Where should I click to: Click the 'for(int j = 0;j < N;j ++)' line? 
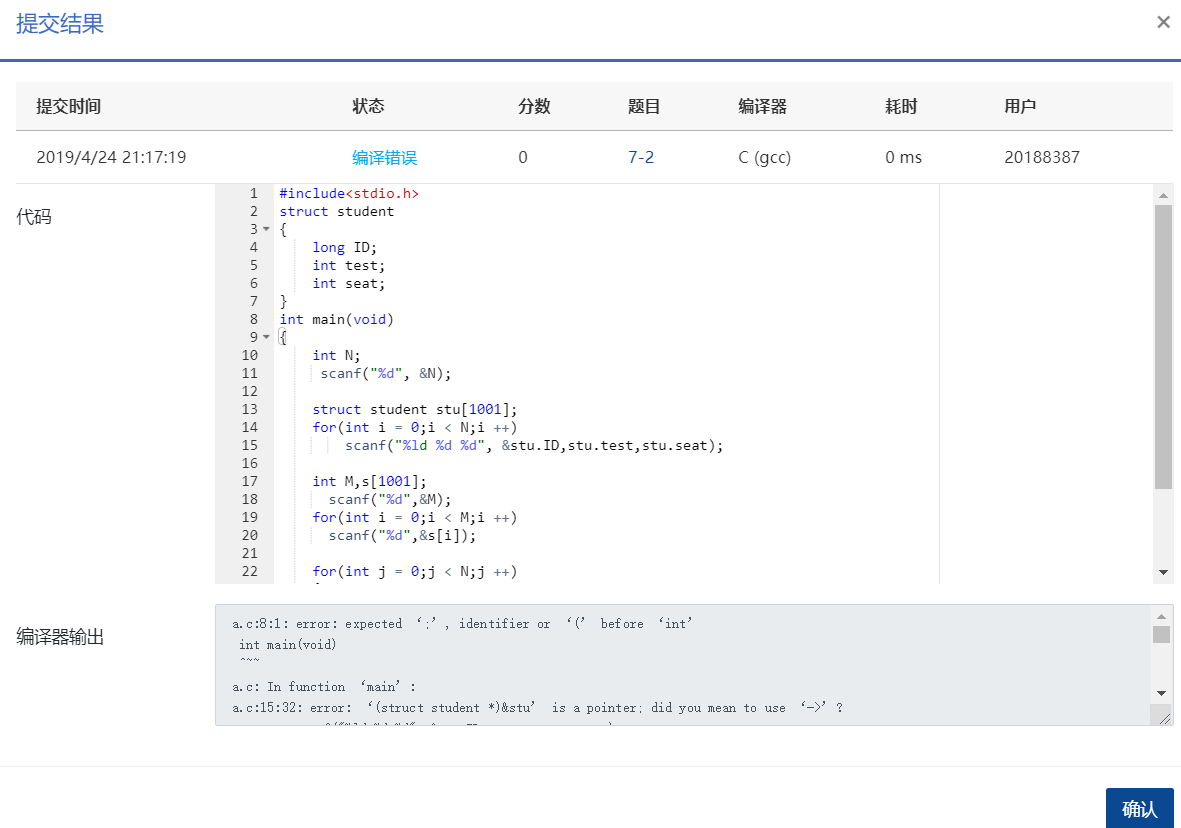415,571
